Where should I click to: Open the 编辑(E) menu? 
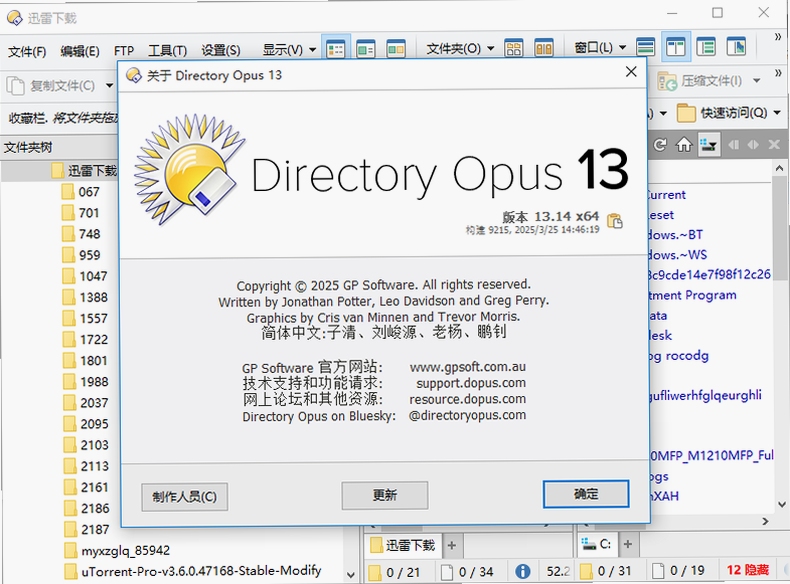80,51
